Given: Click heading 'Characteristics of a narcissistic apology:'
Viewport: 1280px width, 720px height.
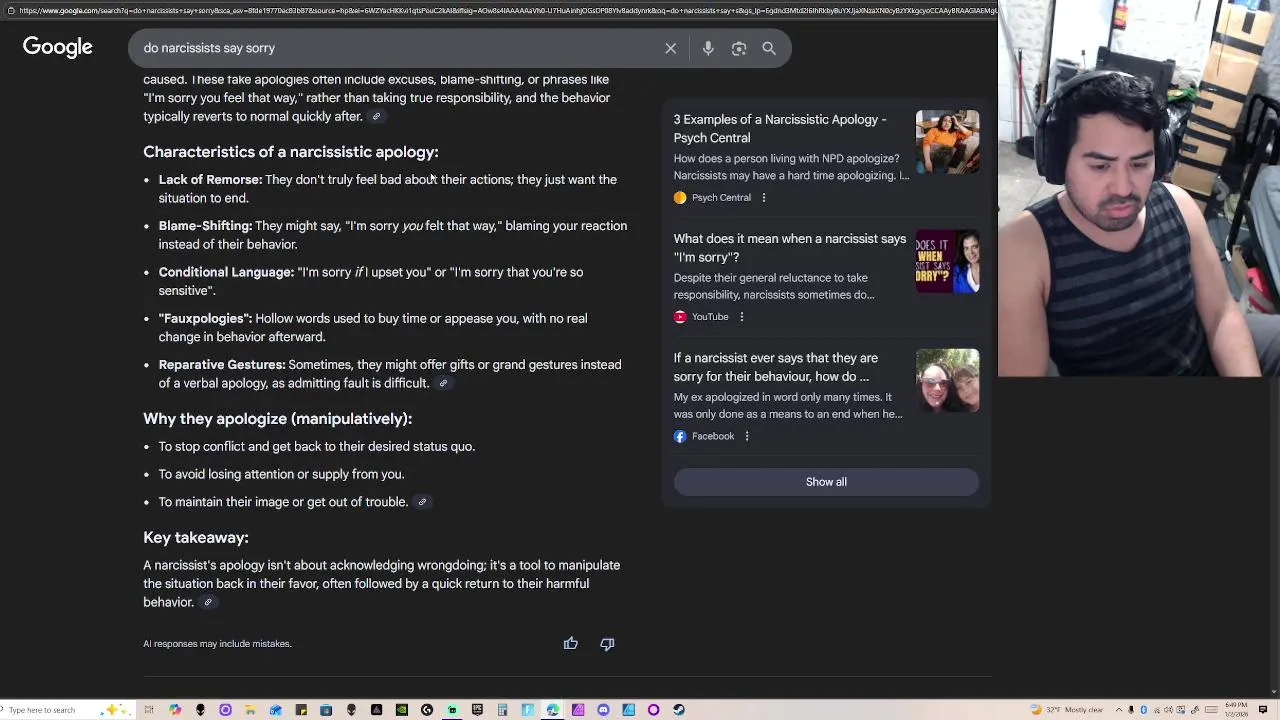Looking at the screenshot, I should pyautogui.click(x=291, y=152).
